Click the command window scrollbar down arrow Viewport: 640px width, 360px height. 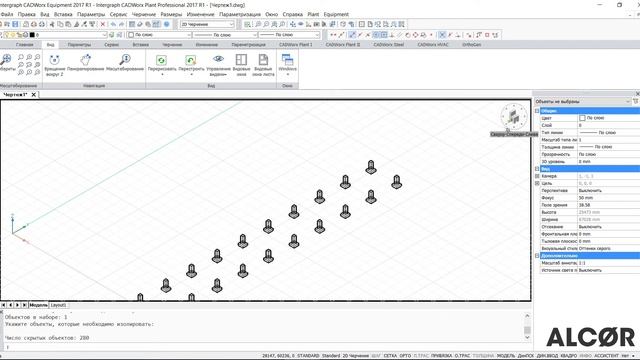(527, 337)
